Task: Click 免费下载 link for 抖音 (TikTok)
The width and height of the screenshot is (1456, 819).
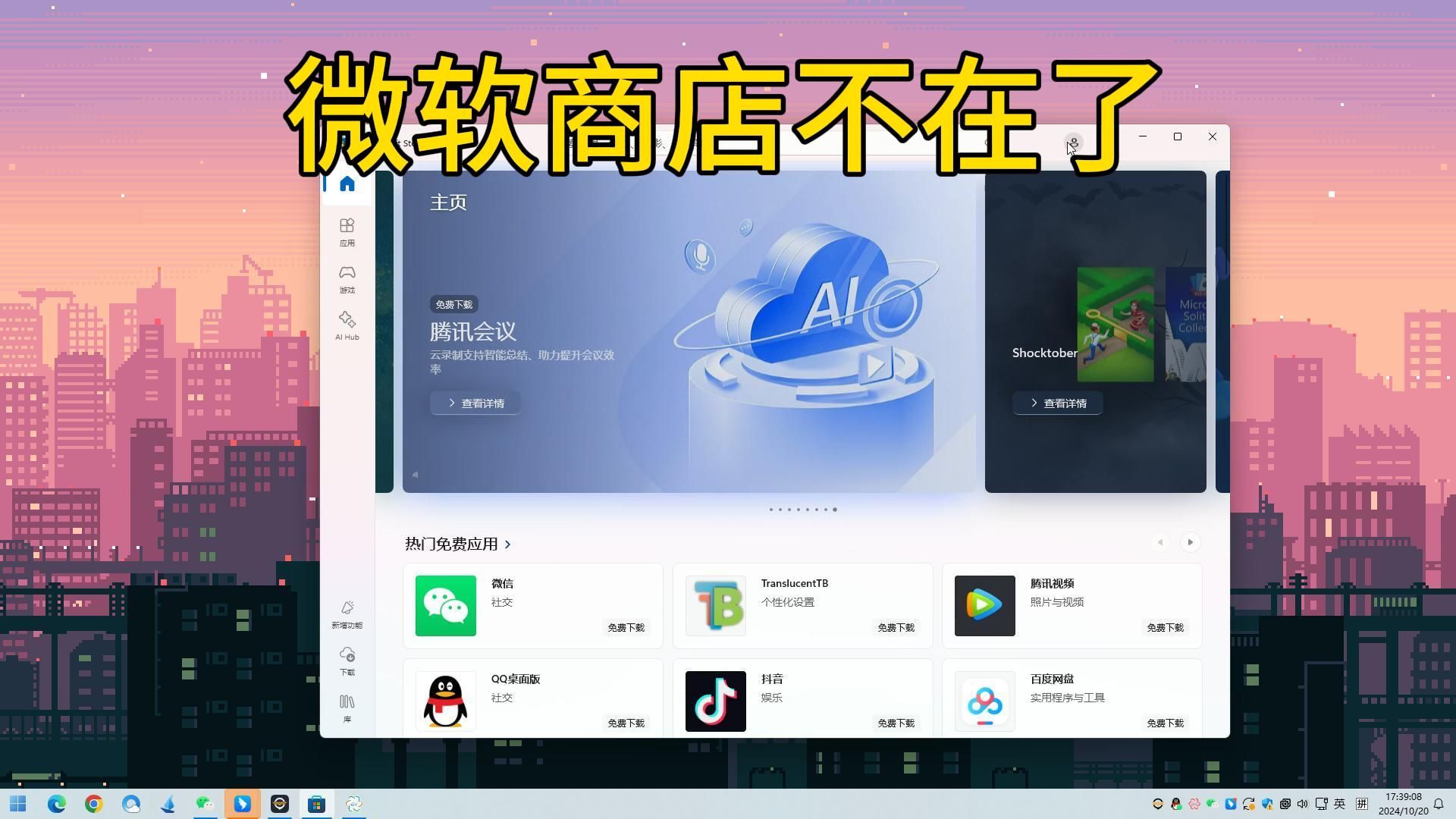Action: (894, 723)
